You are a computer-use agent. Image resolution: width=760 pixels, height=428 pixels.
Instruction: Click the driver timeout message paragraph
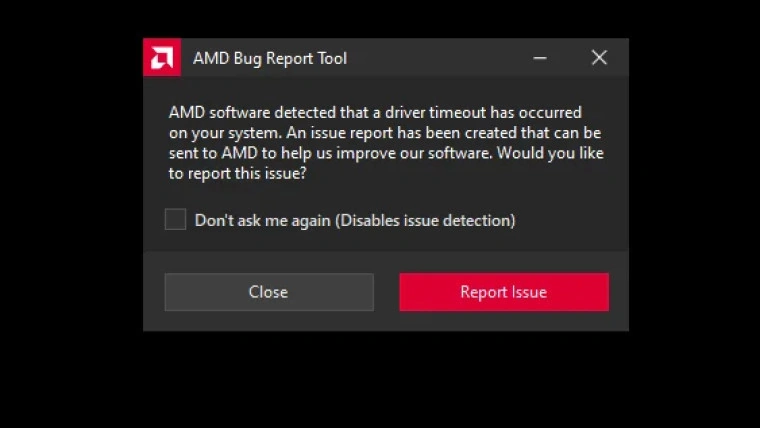pos(385,143)
